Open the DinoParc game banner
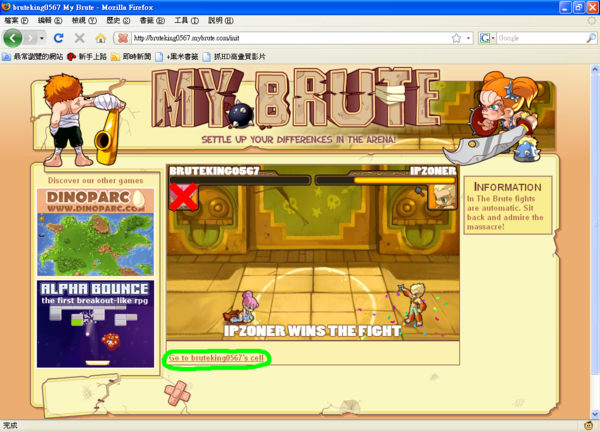 (x=96, y=232)
